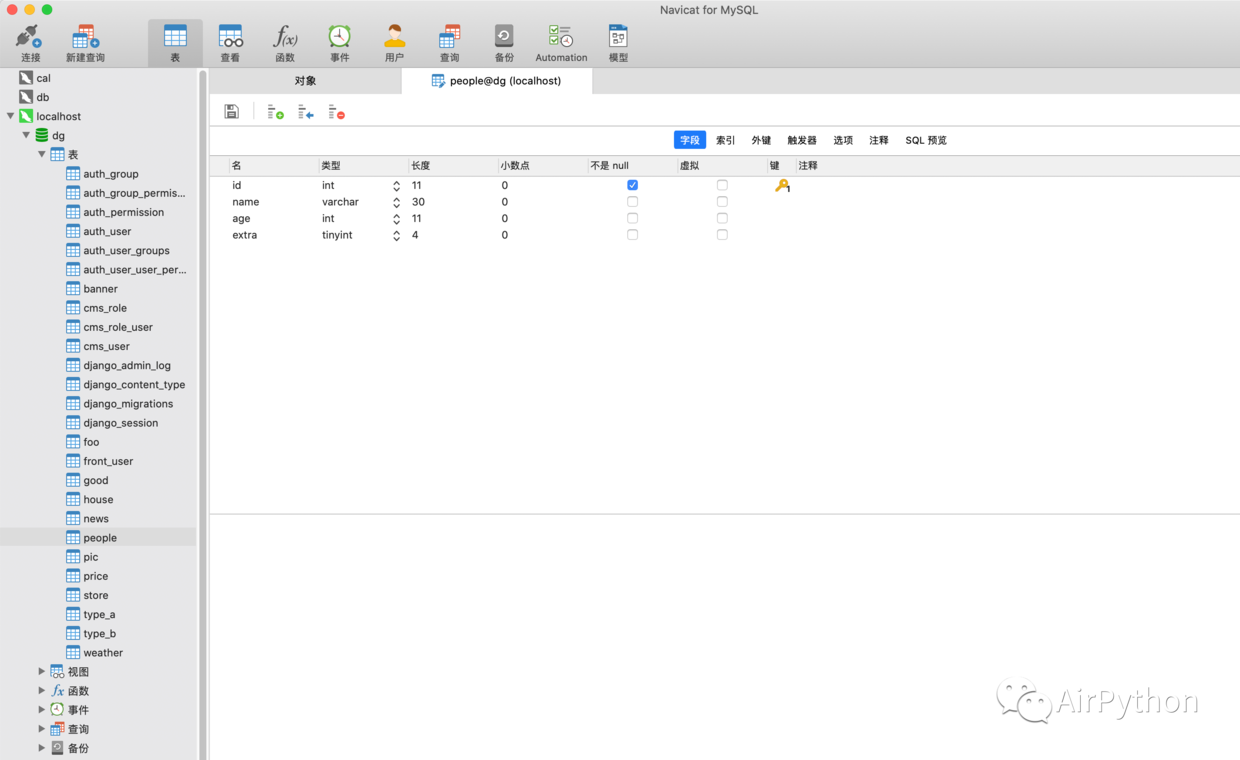This screenshot has width=1240, height=760.
Task: Open type dropdown for name field
Action: coord(396,202)
